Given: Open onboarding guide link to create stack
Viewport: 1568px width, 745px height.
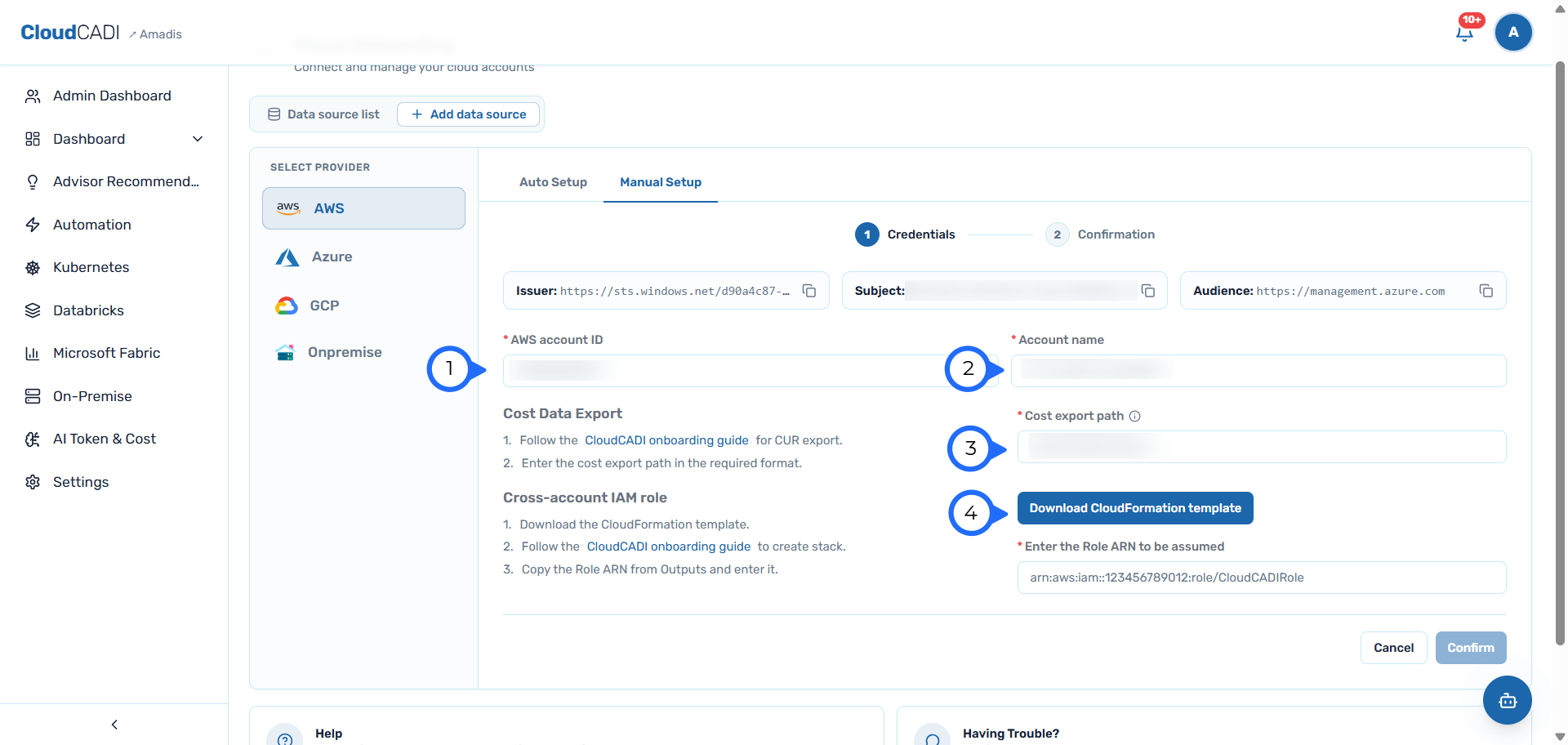Looking at the screenshot, I should point(669,546).
